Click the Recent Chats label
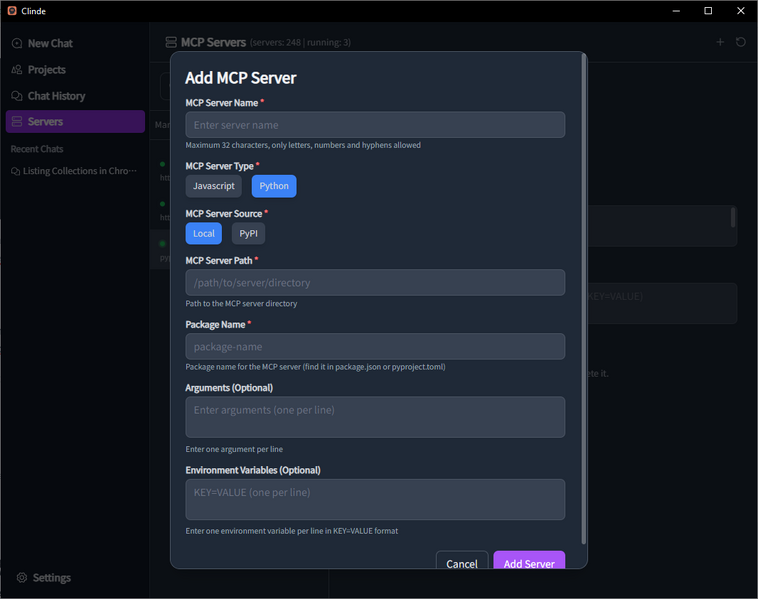This screenshot has height=599, width=758. pyautogui.click(x=37, y=149)
